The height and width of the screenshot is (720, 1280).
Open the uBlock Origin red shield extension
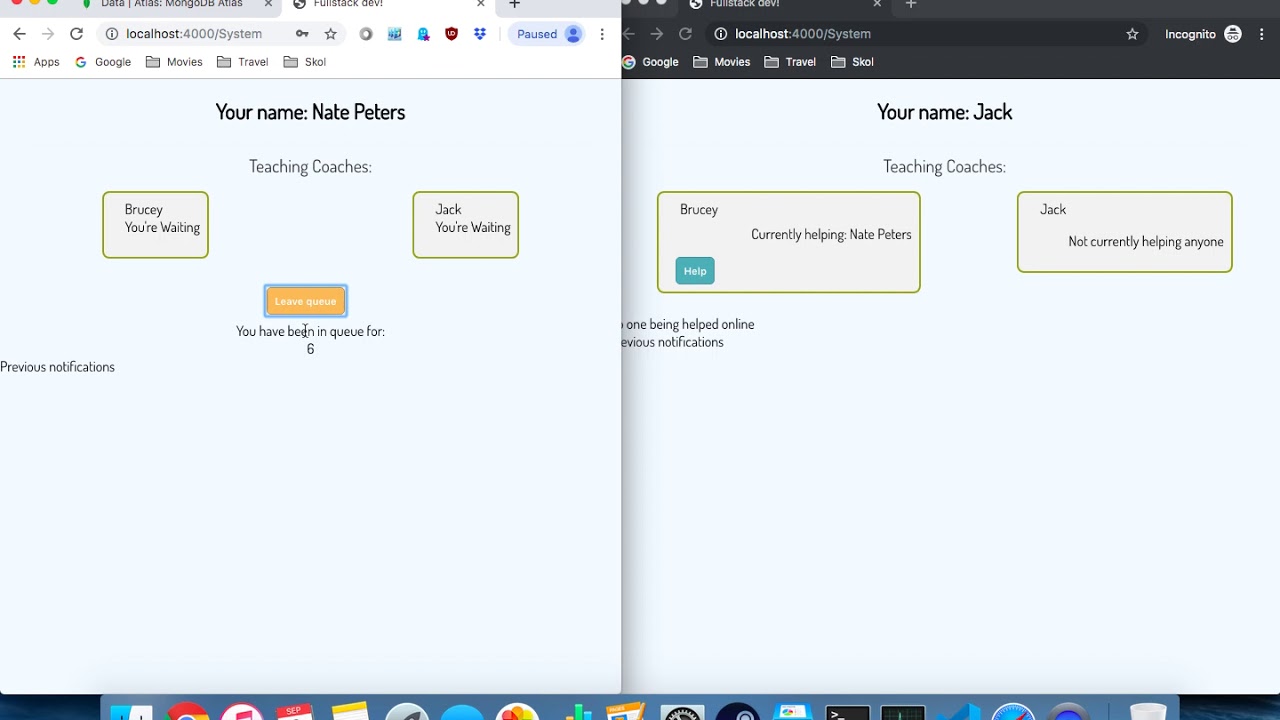click(x=452, y=34)
